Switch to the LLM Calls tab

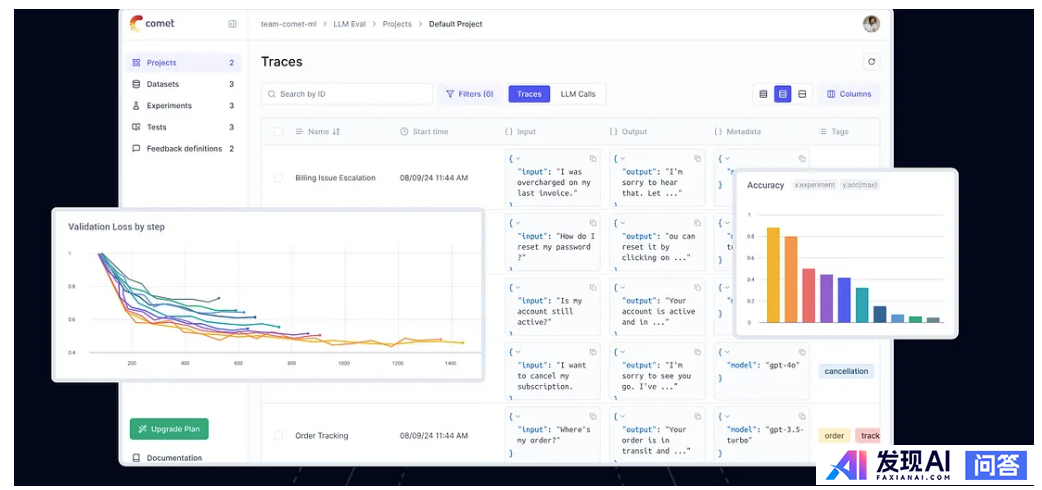tap(577, 94)
